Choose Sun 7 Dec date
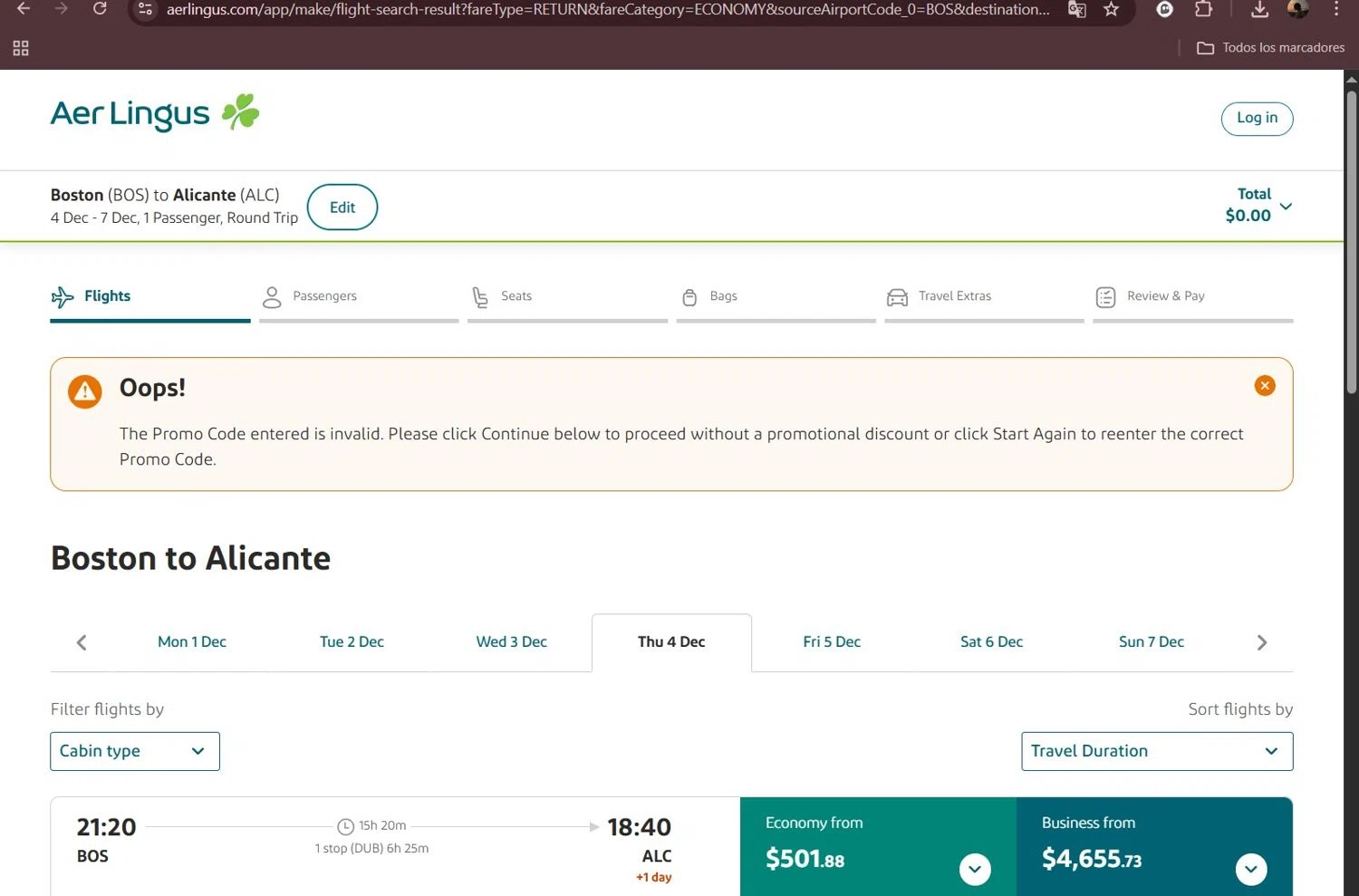Screen dimensions: 1359x896 [x=1152, y=642]
